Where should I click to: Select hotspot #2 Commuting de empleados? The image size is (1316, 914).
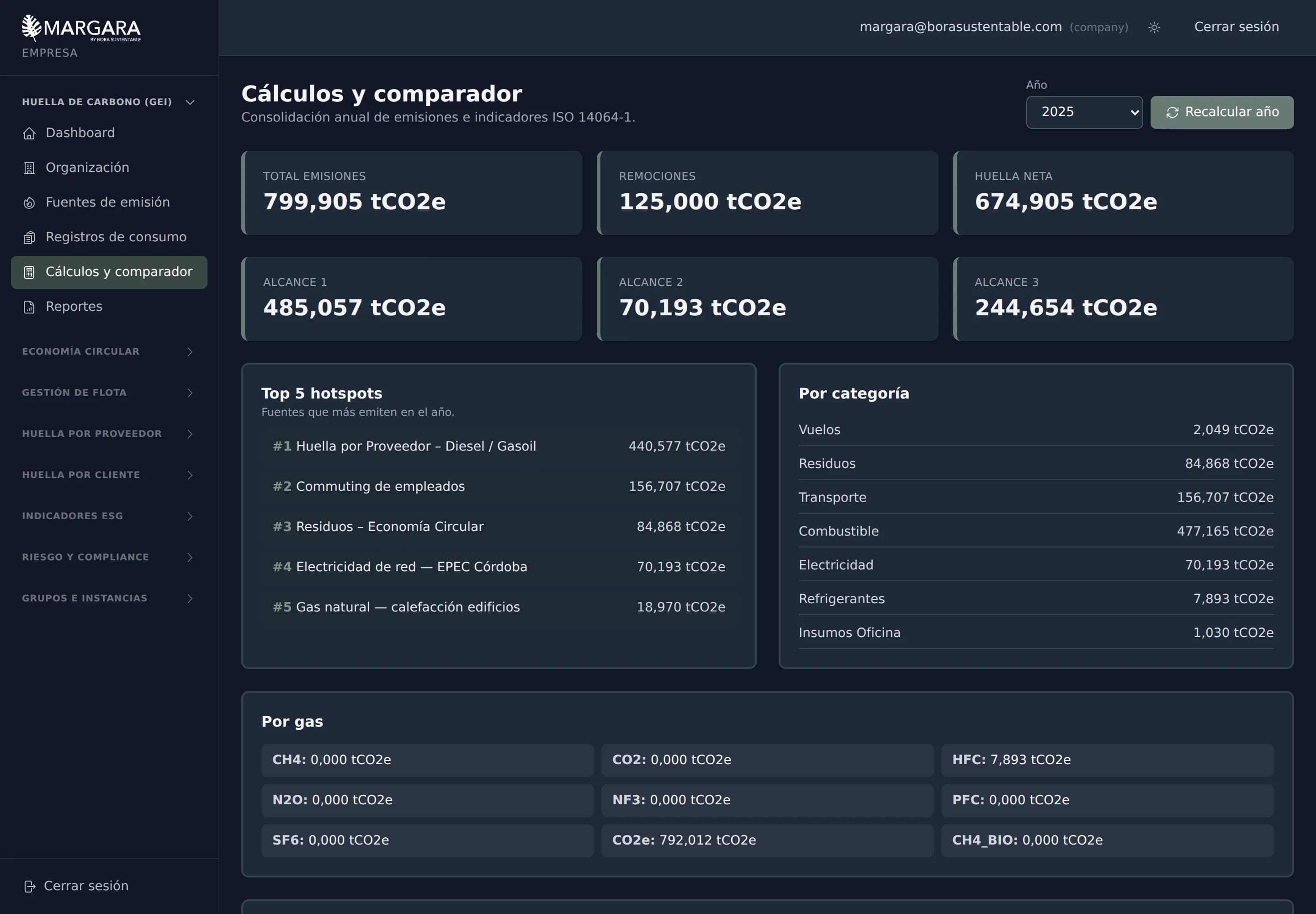[x=499, y=486]
